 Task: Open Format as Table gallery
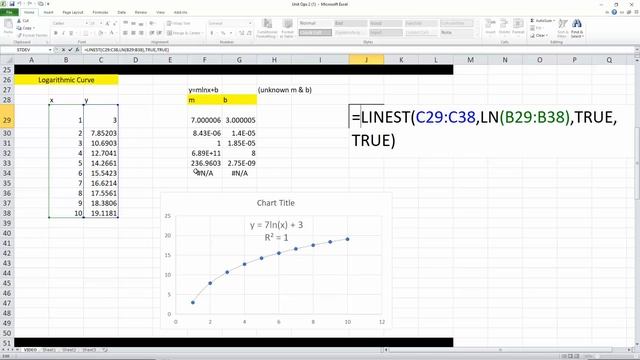point(287,29)
